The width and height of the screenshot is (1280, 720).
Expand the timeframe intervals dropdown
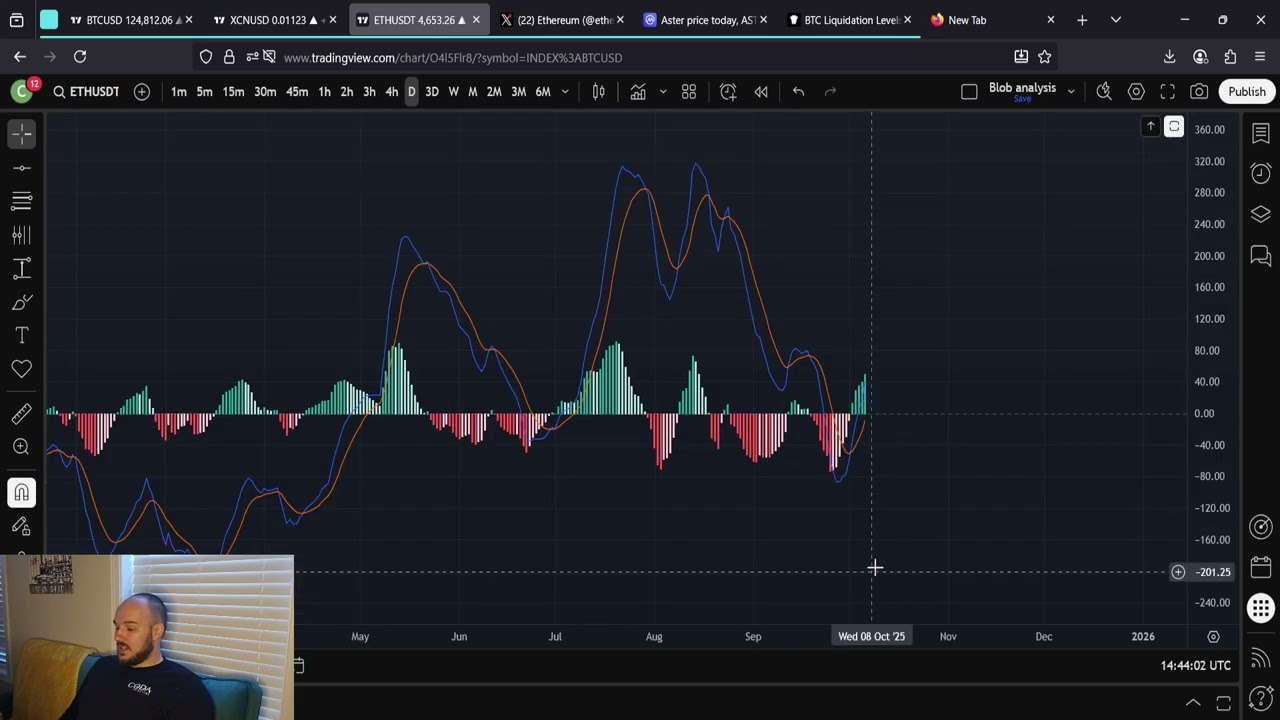coord(565,92)
